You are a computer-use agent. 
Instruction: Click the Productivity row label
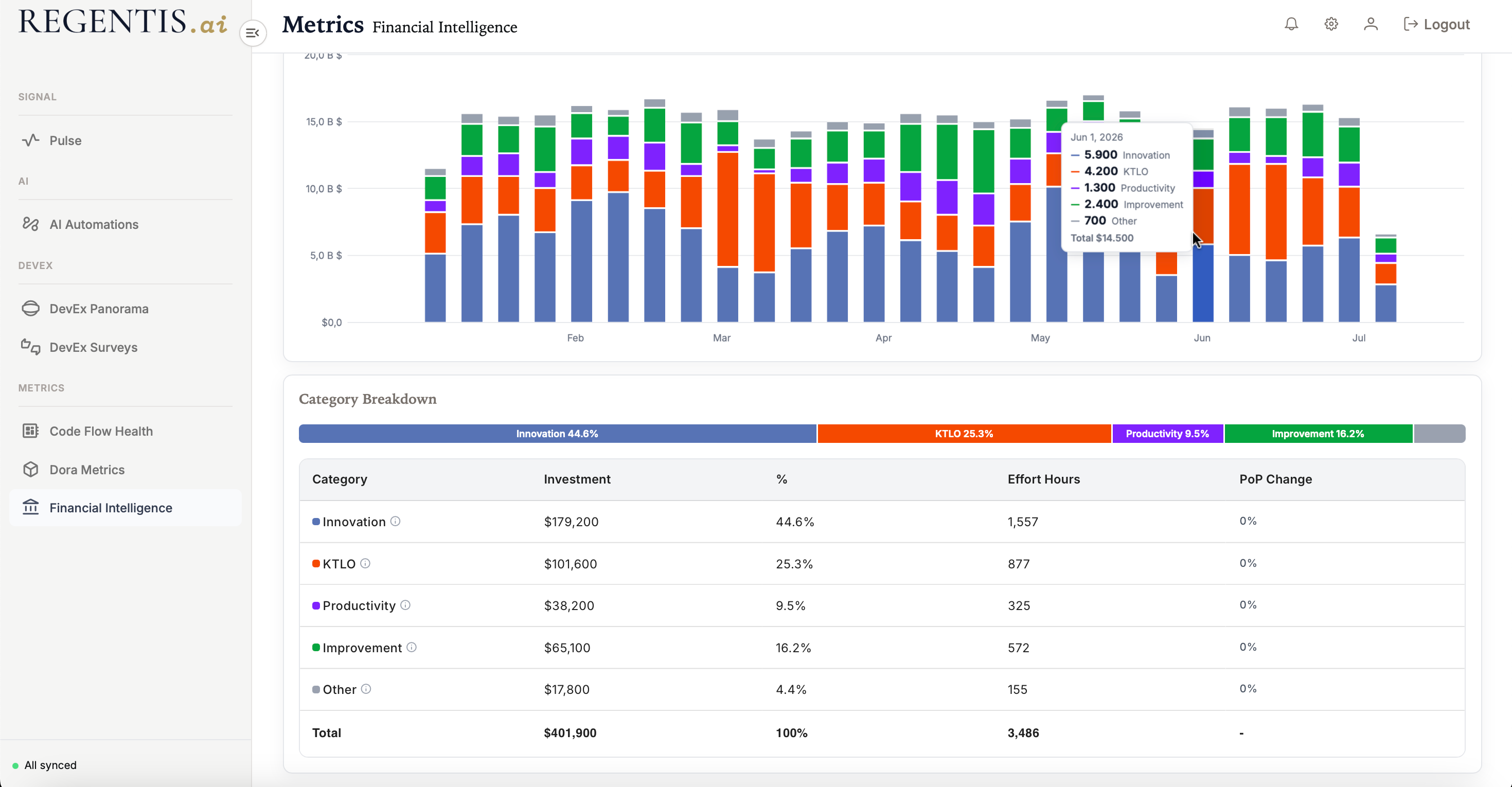[359, 605]
